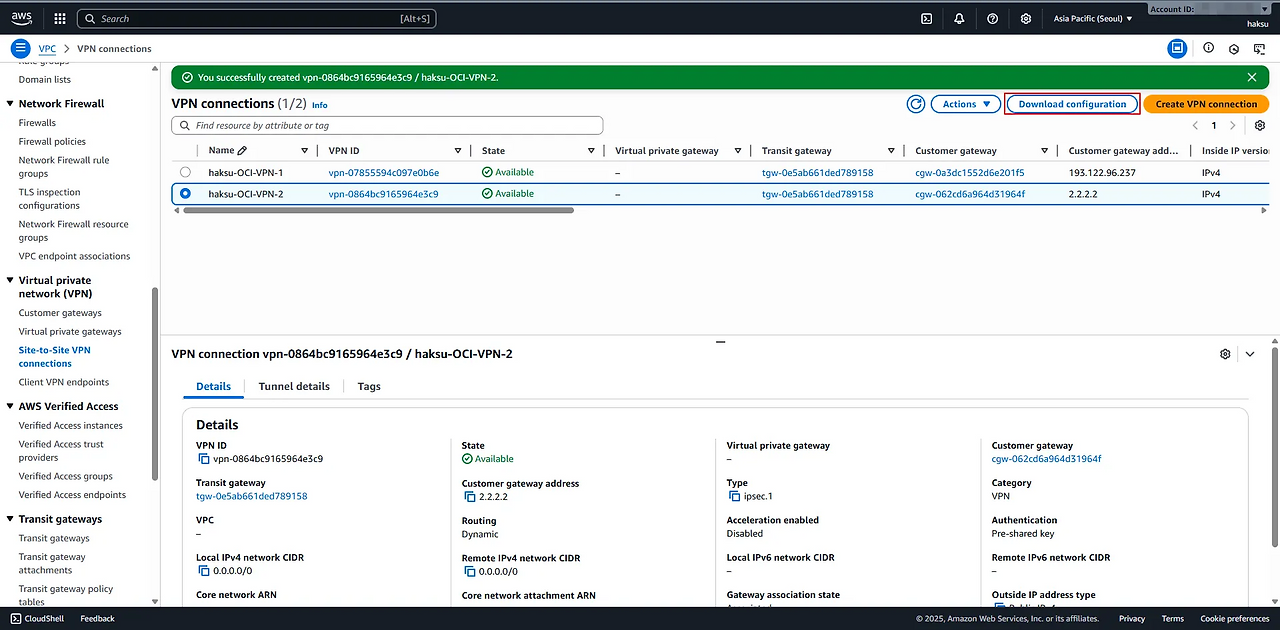The width and height of the screenshot is (1280, 630).
Task: Select the haksu-OCI-VPN-2 radio button
Action: pos(185,194)
